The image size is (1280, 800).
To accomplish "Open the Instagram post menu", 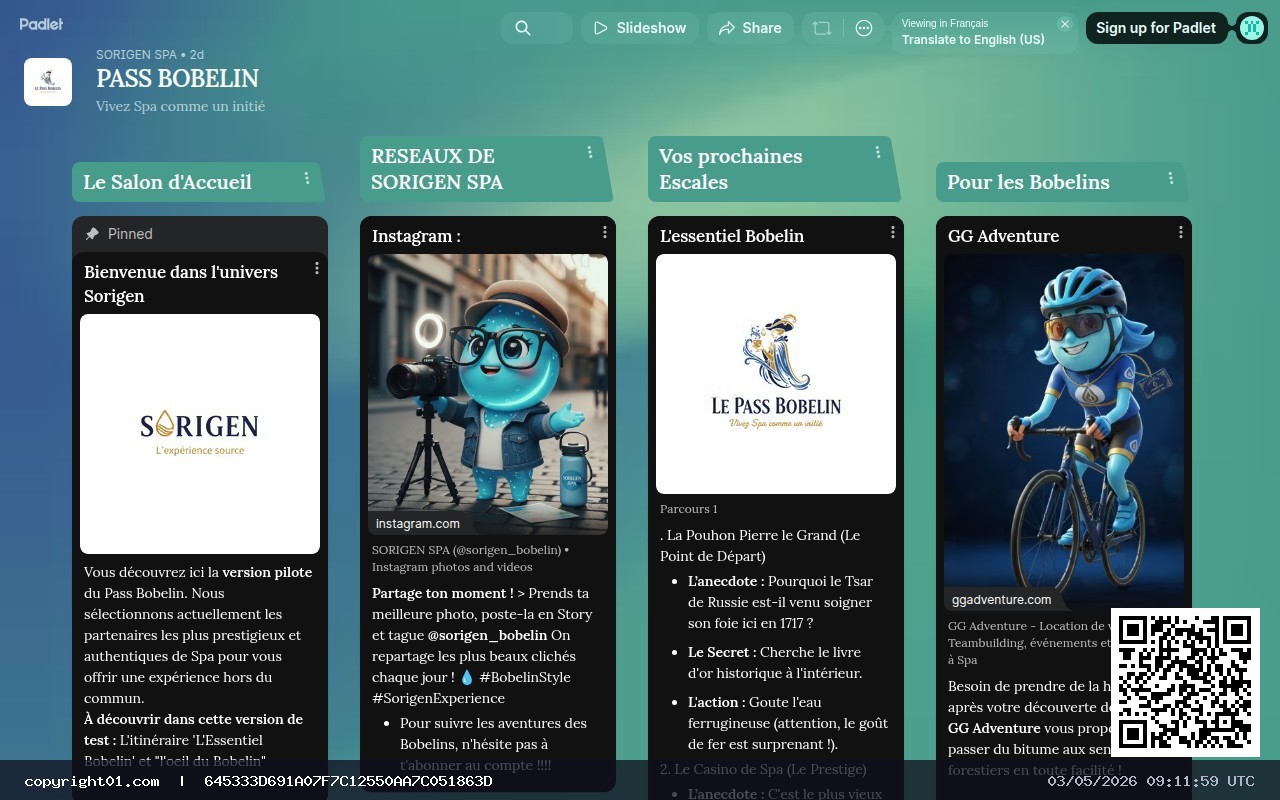I will click(x=605, y=232).
